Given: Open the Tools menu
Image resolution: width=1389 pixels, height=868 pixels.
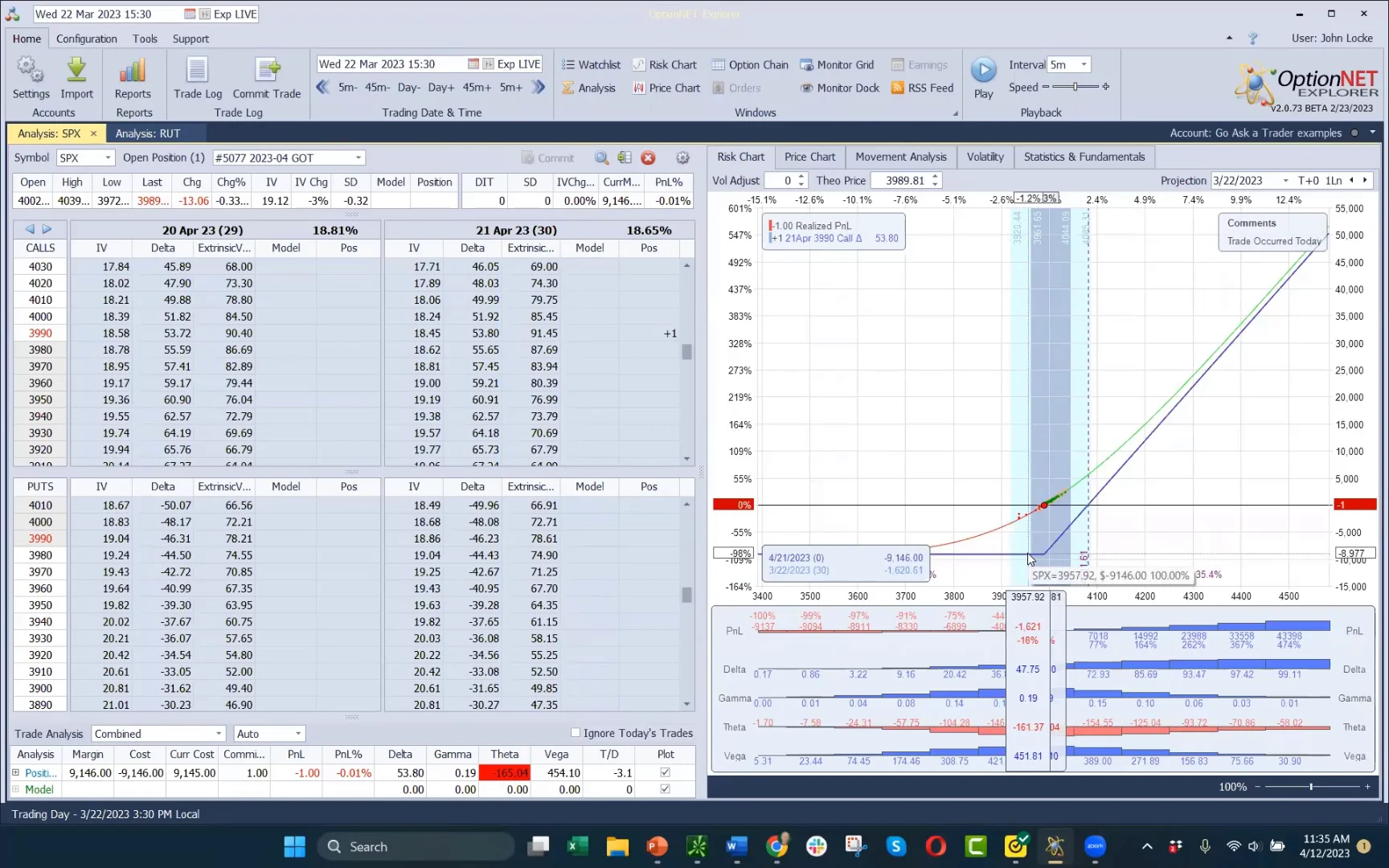Looking at the screenshot, I should (145, 39).
